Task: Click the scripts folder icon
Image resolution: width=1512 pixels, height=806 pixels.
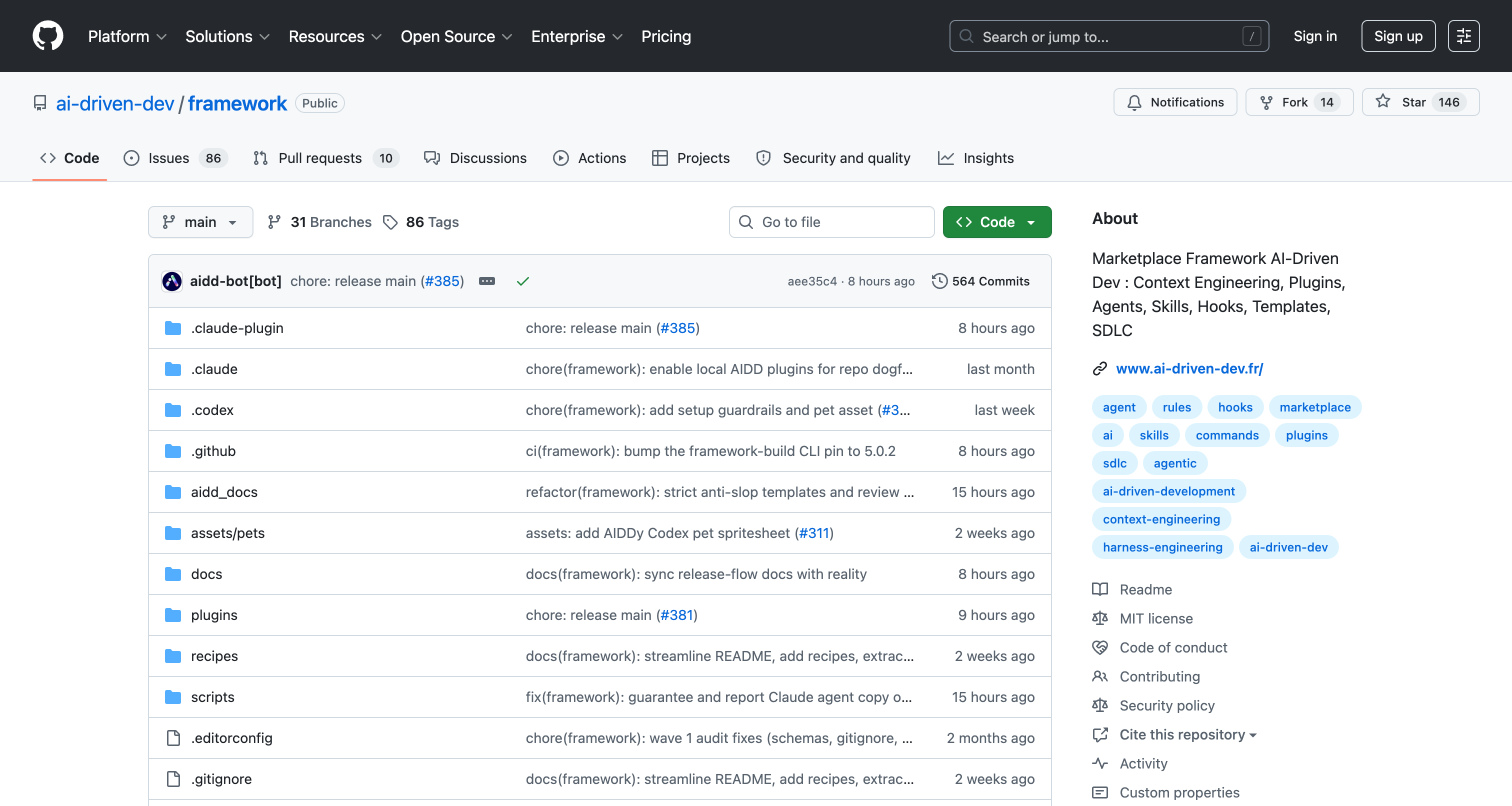Action: tap(172, 697)
